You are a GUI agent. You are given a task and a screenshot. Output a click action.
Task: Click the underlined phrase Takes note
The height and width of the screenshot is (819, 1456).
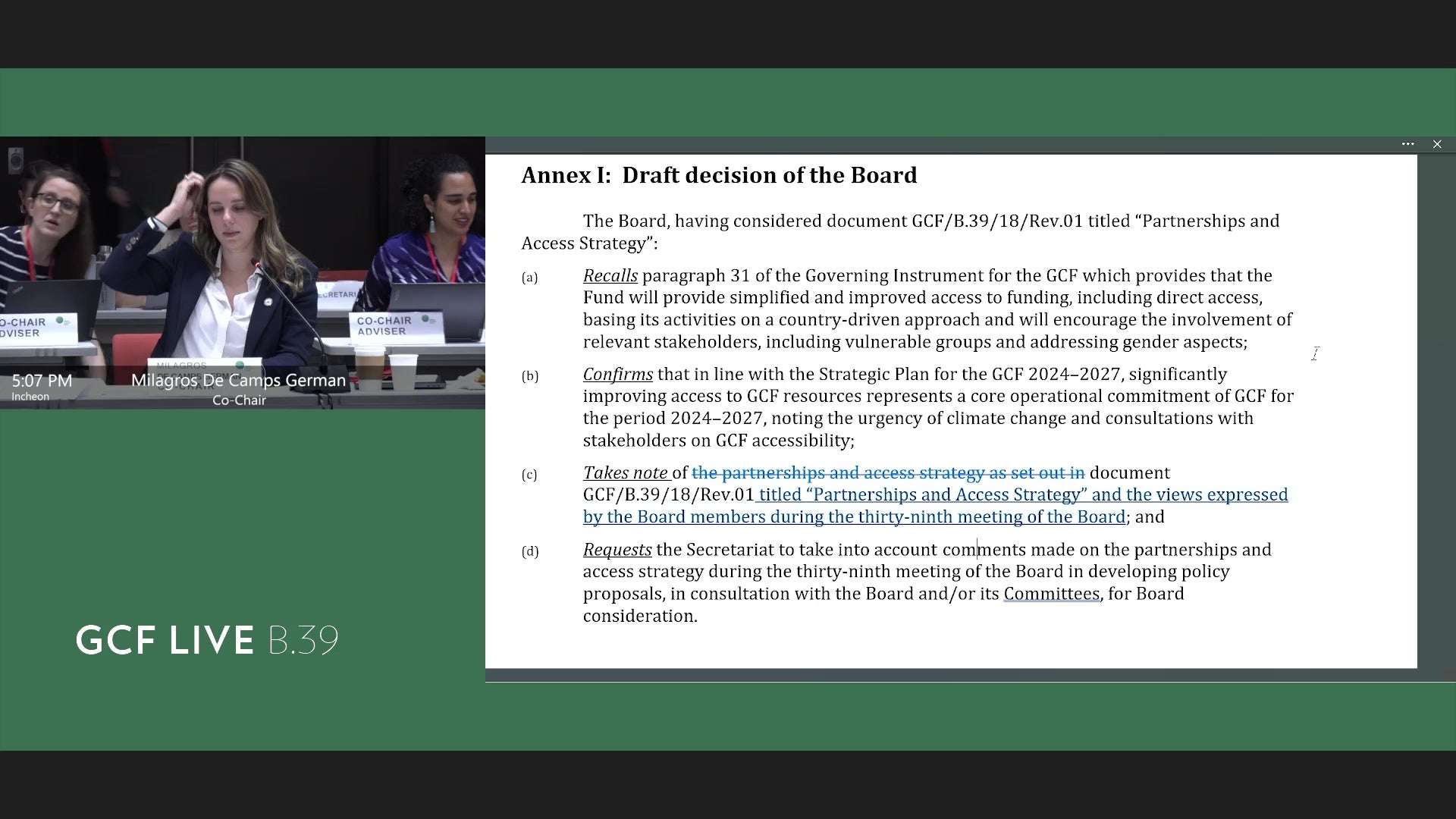626,473
